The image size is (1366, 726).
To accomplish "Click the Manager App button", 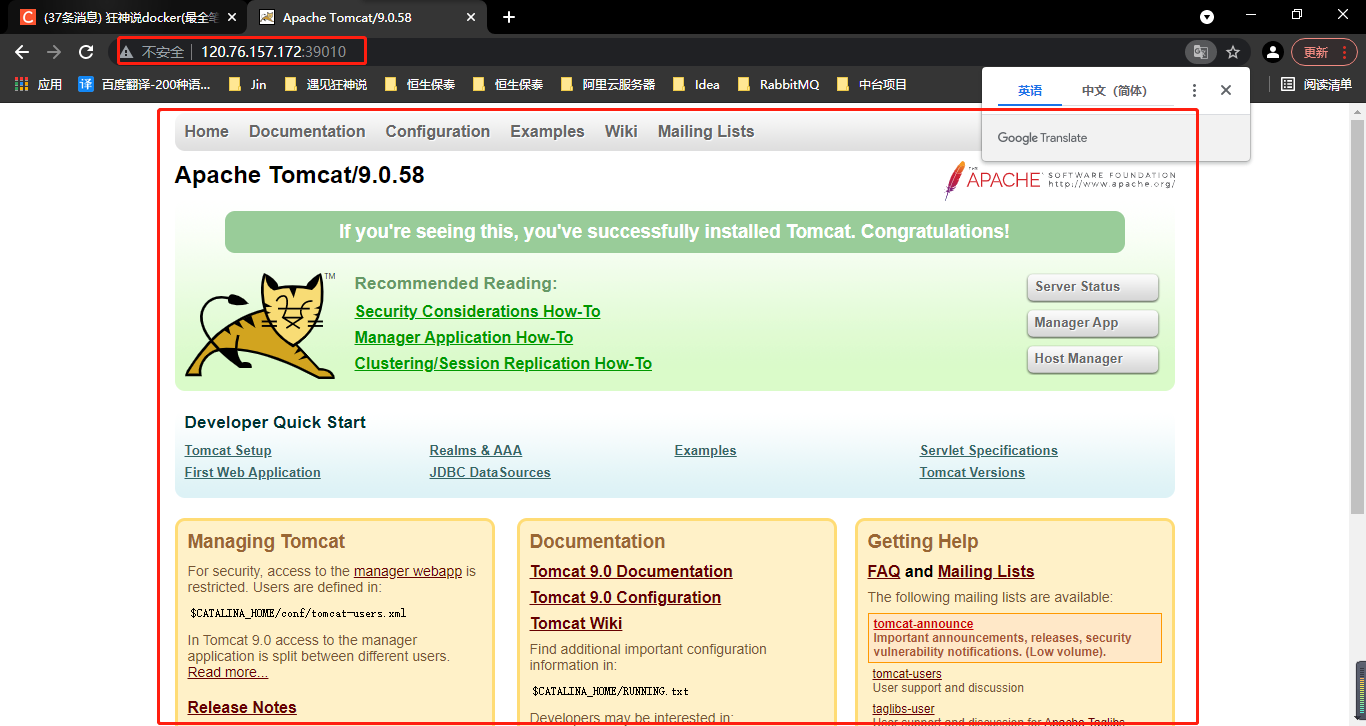I will (x=1092, y=323).
